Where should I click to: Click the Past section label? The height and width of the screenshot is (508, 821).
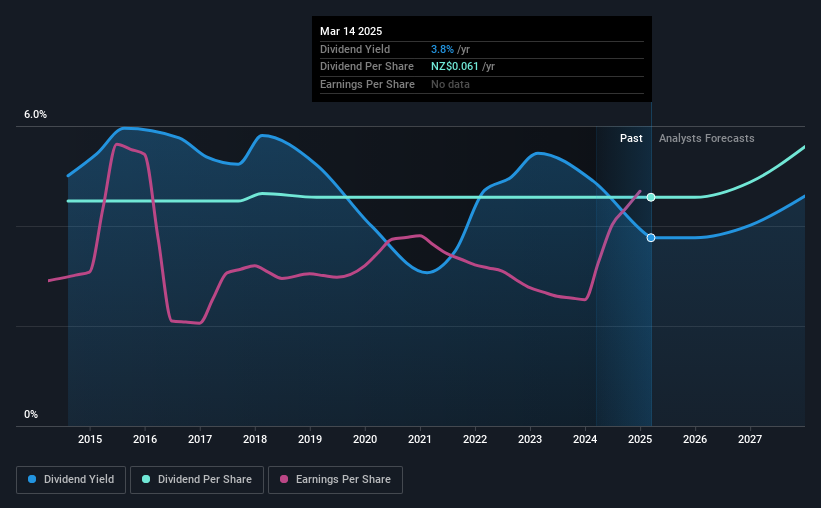click(x=631, y=138)
